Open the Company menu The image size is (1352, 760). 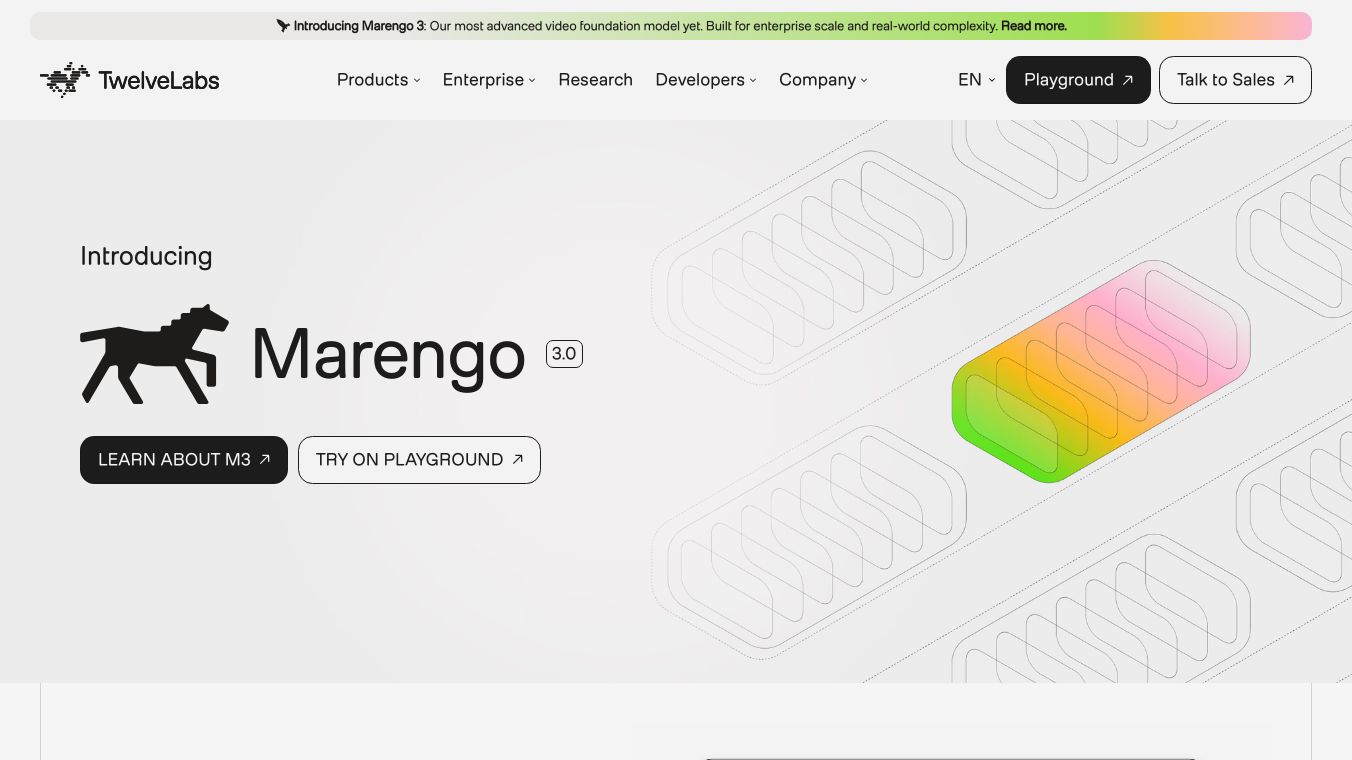823,80
